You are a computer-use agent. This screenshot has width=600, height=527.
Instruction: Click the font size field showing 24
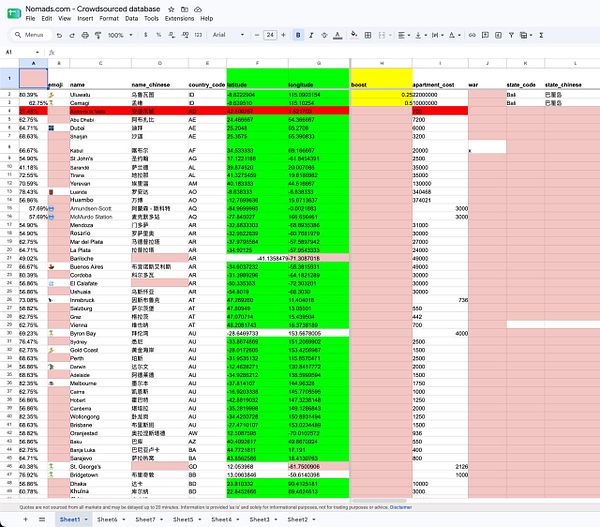click(270, 35)
